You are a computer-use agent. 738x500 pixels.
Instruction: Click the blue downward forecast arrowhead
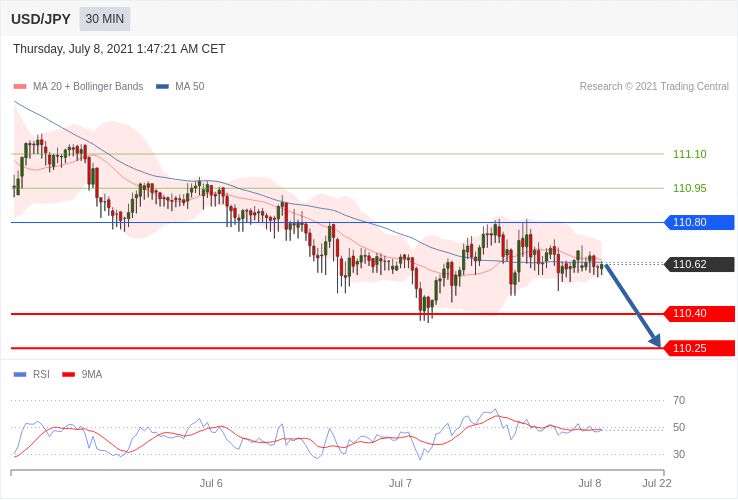655,340
